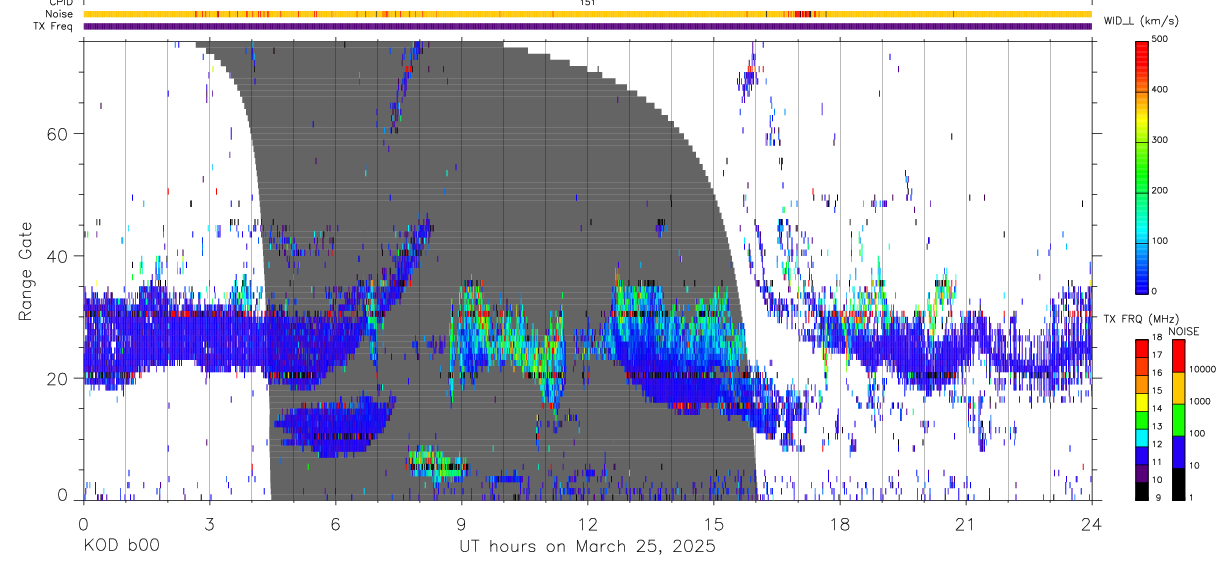Pick the blue swatch on NOISE scale
Viewport: 1228px width, 567px height.
(x=1178, y=452)
